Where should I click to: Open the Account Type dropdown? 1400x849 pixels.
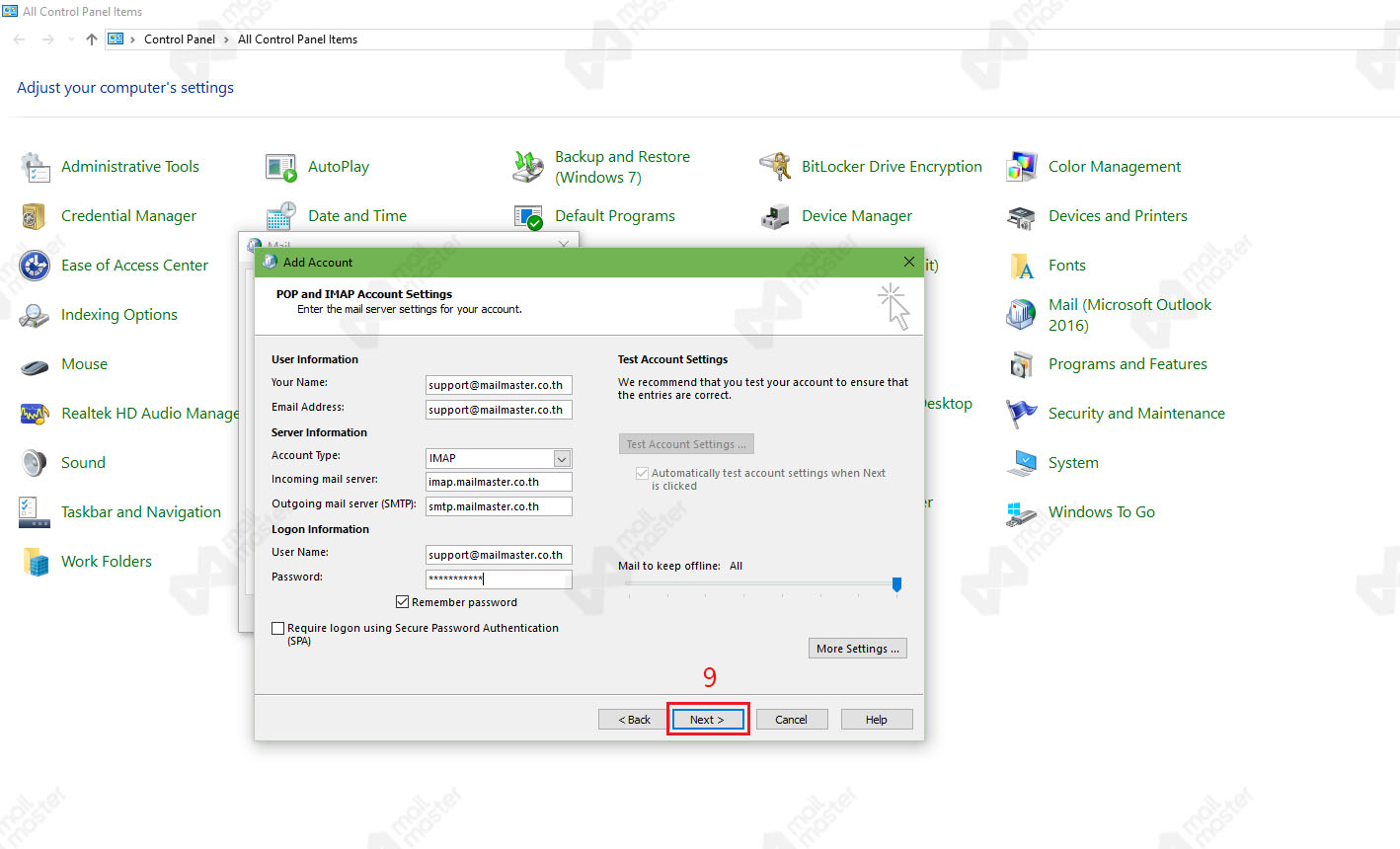click(x=562, y=458)
